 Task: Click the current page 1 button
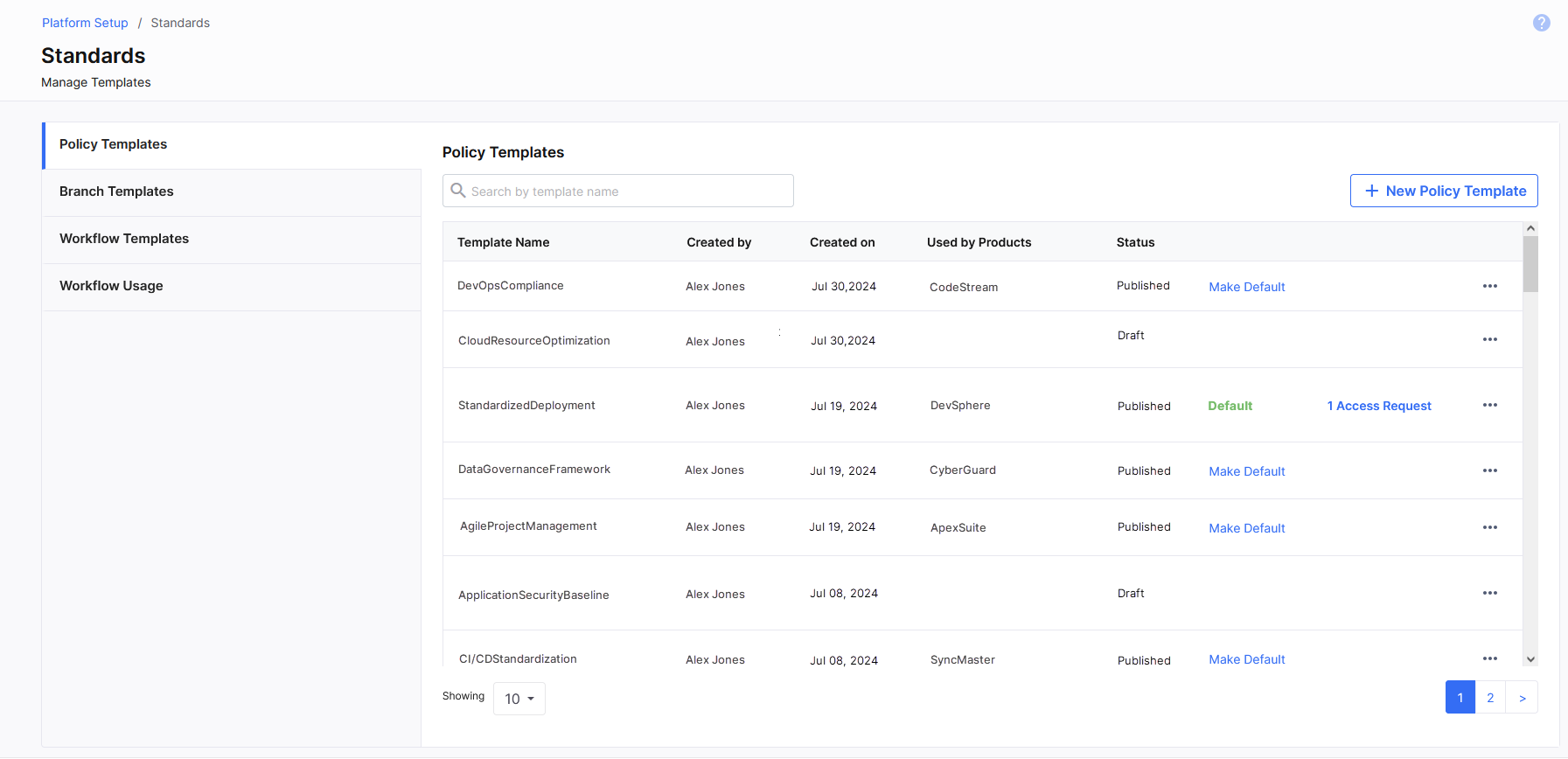(x=1460, y=697)
